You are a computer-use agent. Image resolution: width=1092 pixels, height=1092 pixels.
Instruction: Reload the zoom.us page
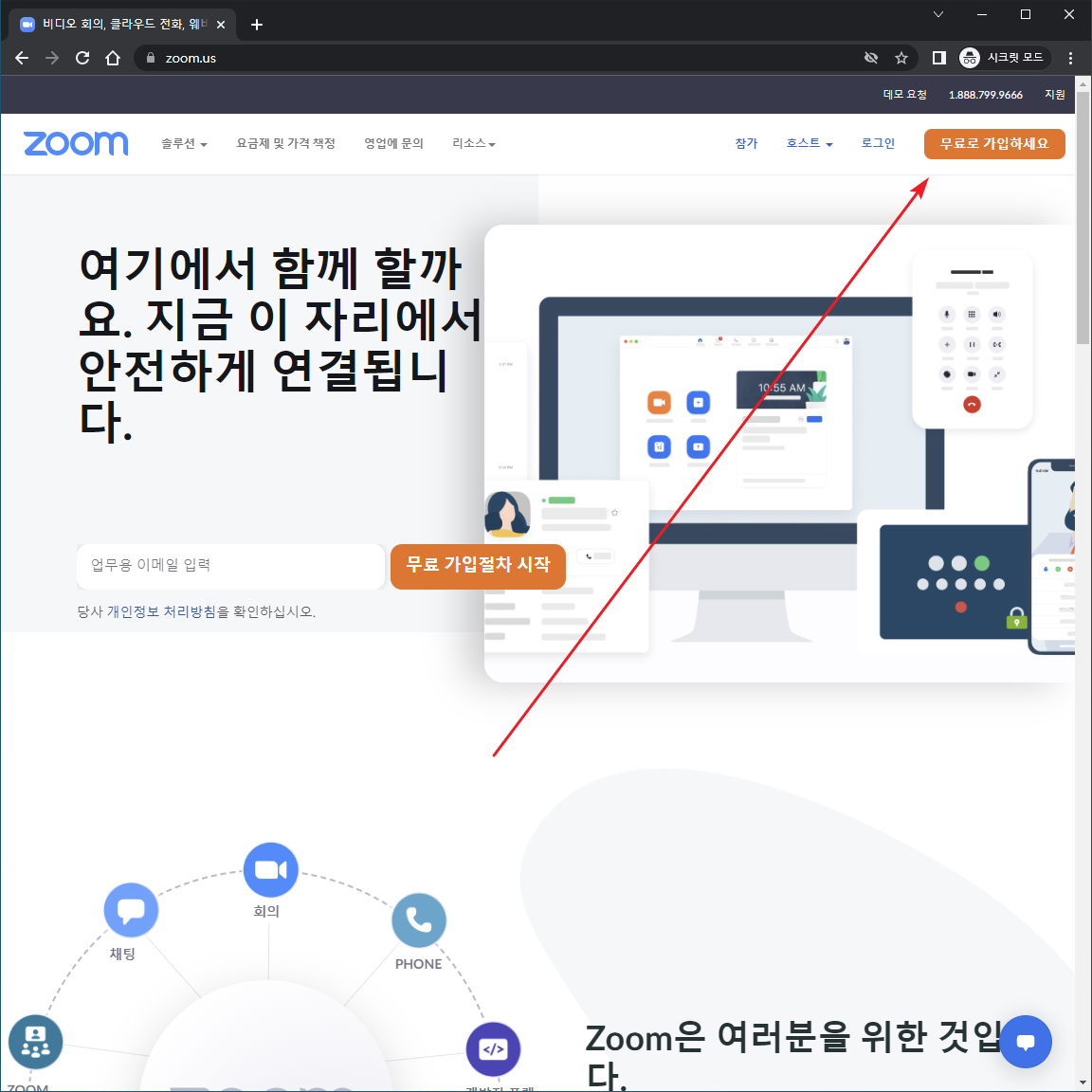(x=82, y=58)
